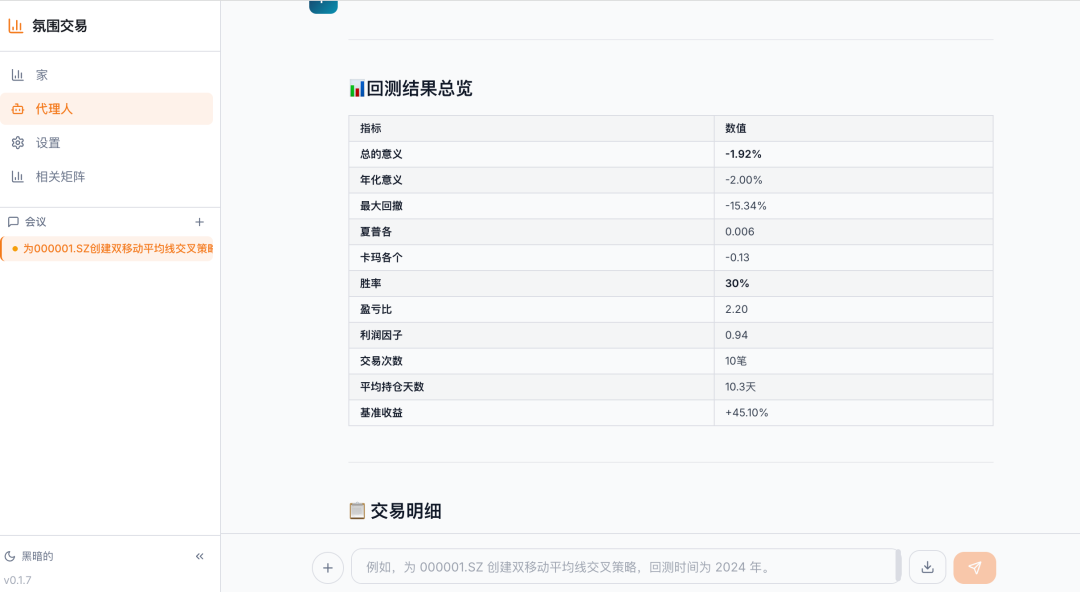The image size is (1080, 592).
Task: Click the 回测结果总览 heading
Action: 419,89
